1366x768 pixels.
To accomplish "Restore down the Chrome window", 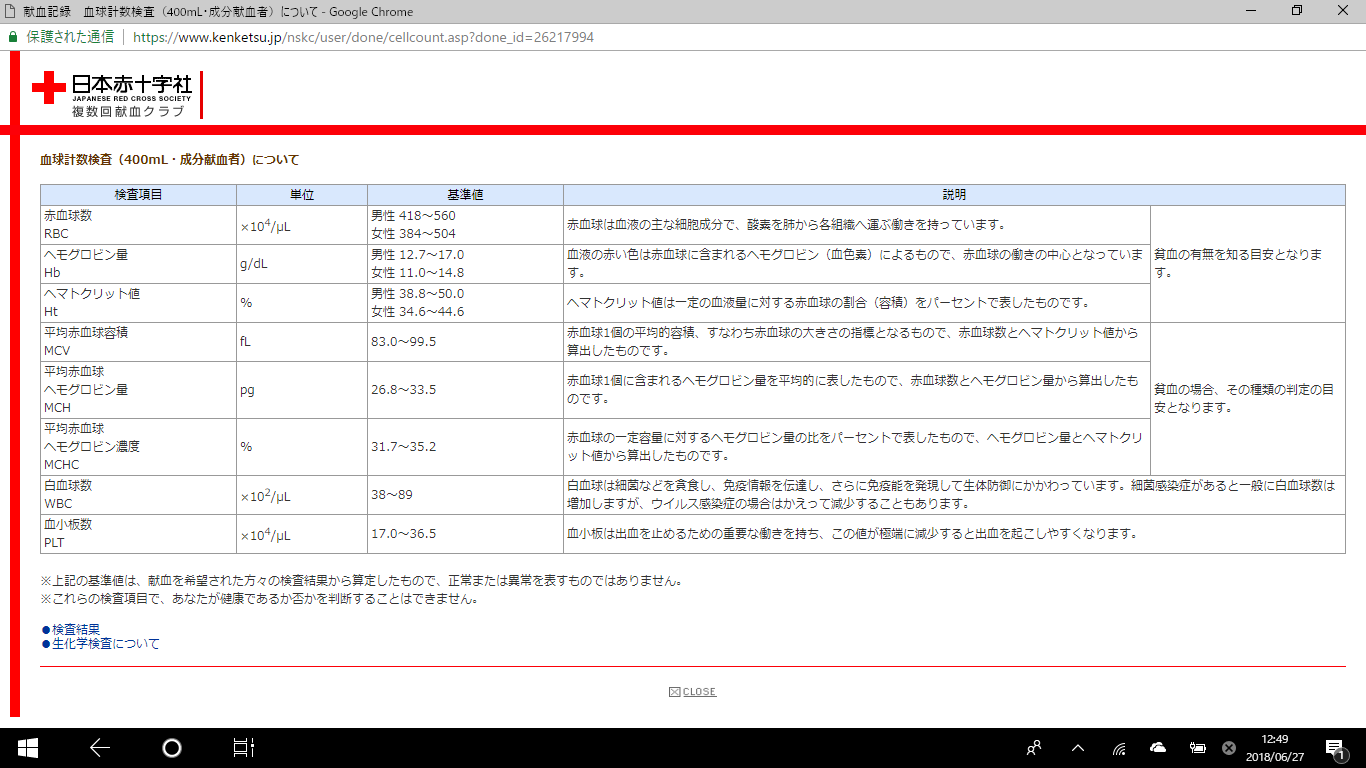I will (x=1297, y=11).
